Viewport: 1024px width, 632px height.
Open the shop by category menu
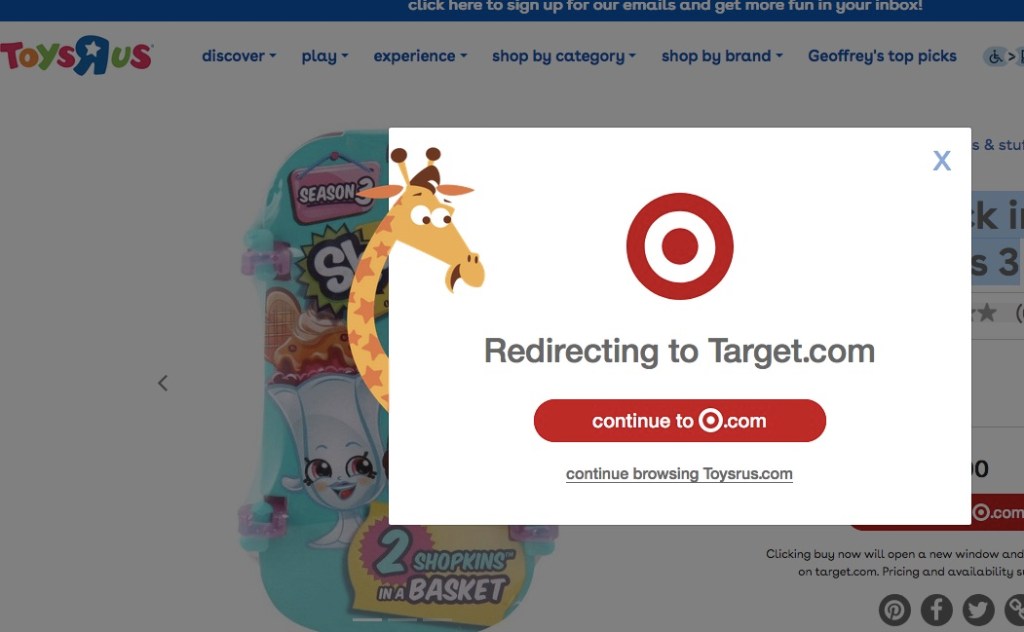tap(564, 56)
